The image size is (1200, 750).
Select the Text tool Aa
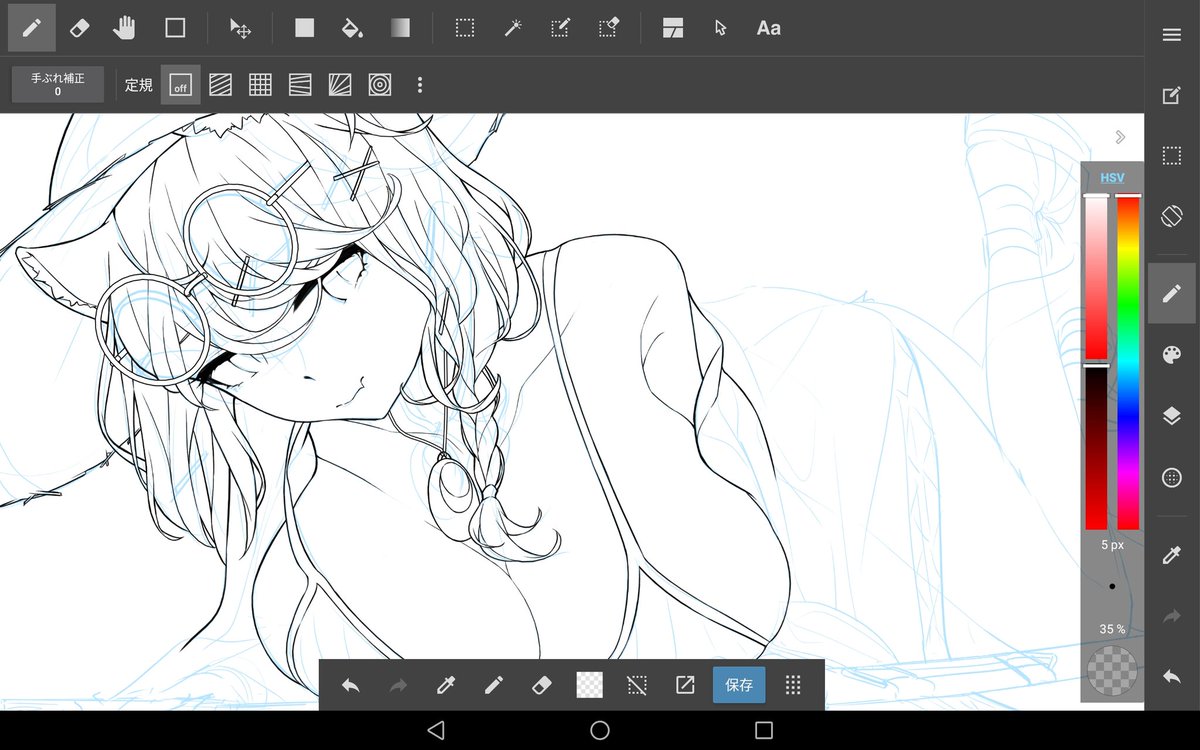(768, 28)
